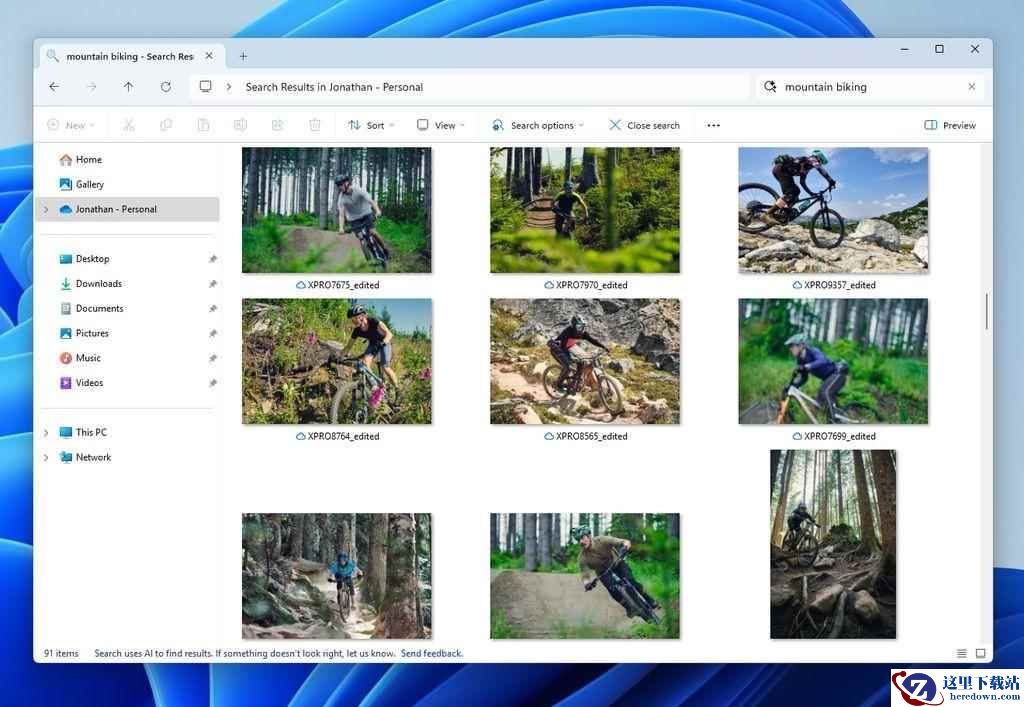Click the Send feedback link
This screenshot has height=707, width=1024.
click(432, 653)
